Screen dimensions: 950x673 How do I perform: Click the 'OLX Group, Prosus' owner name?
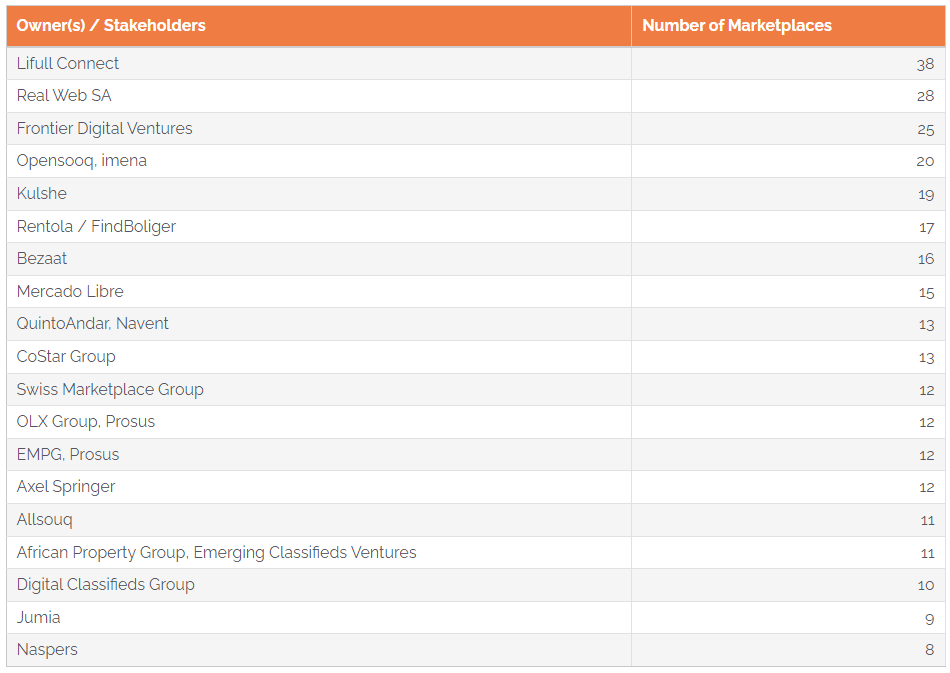click(x=86, y=422)
